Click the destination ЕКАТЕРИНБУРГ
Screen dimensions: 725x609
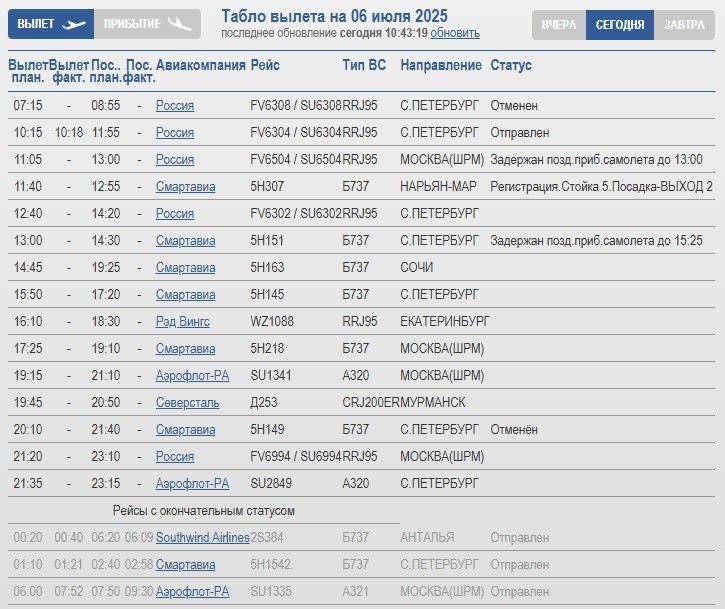pos(445,321)
